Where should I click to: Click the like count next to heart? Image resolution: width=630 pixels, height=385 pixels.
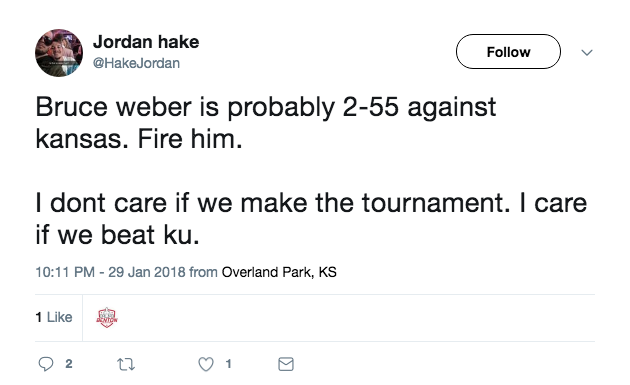tap(229, 364)
